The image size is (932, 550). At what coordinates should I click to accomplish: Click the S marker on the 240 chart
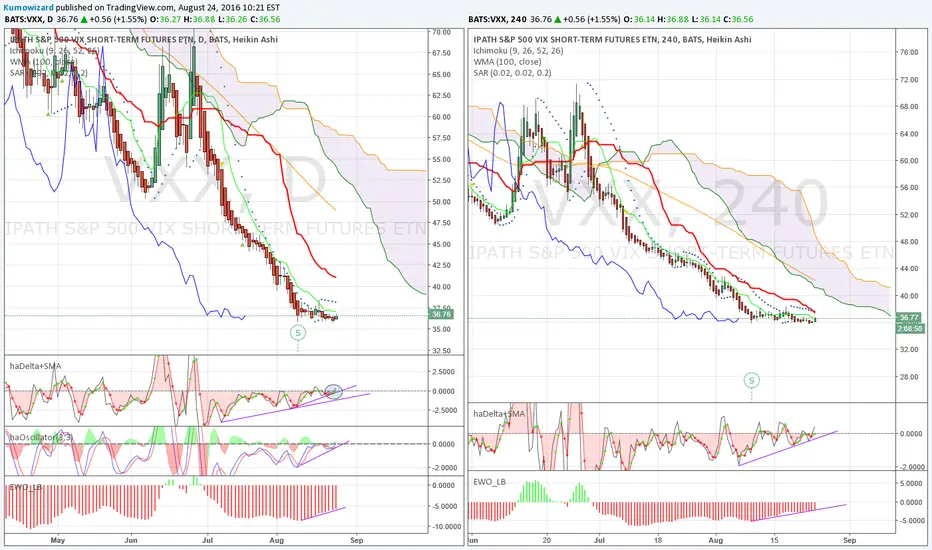752,380
